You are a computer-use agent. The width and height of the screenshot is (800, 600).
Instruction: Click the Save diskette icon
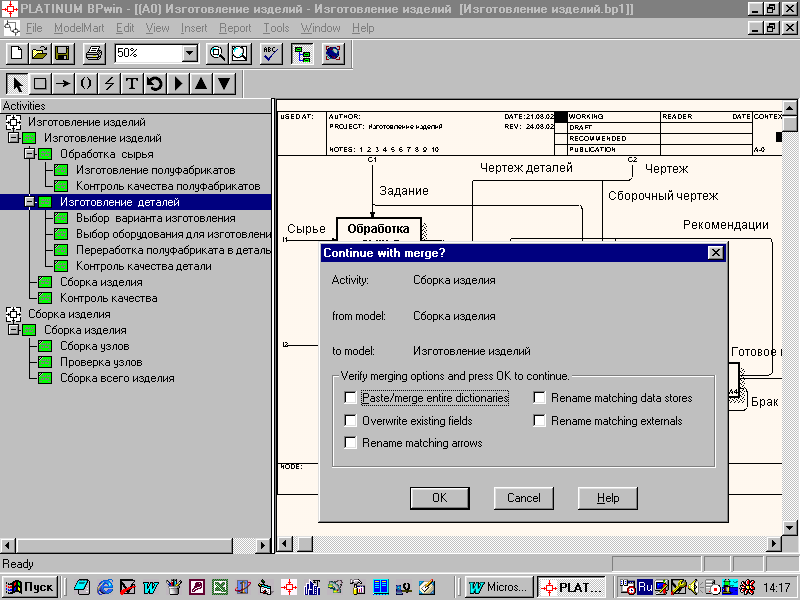point(62,54)
